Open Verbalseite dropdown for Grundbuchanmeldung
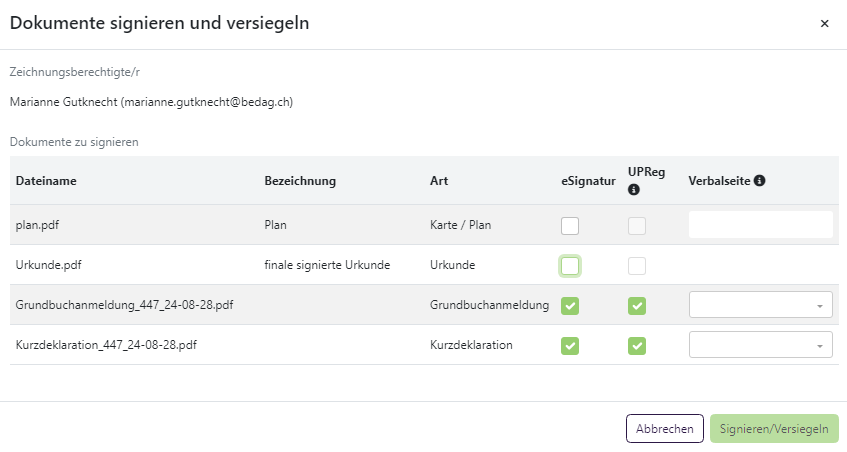Image resolution: width=847 pixels, height=452 pixels. click(x=760, y=305)
